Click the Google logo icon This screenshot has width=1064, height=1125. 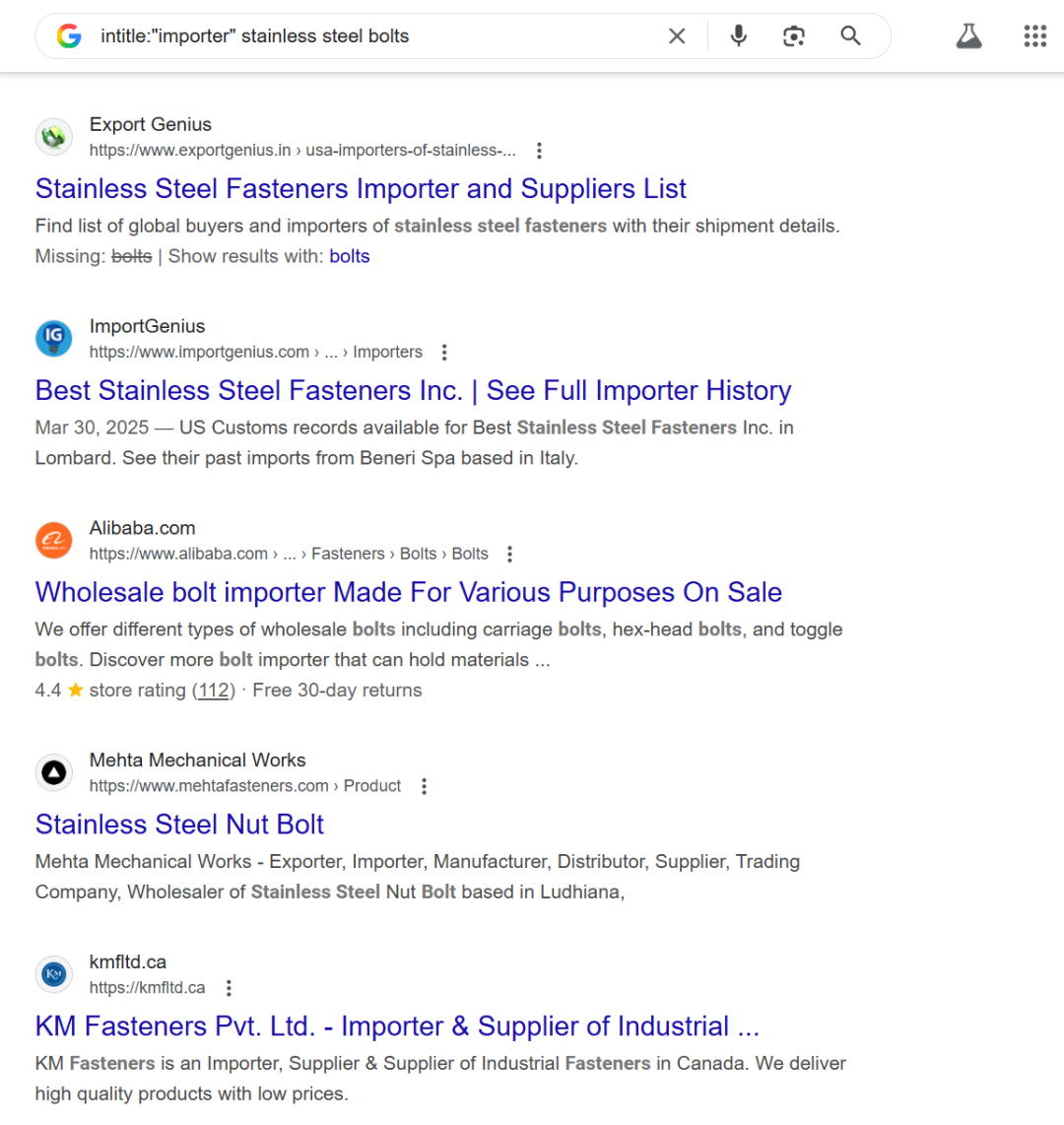(69, 35)
